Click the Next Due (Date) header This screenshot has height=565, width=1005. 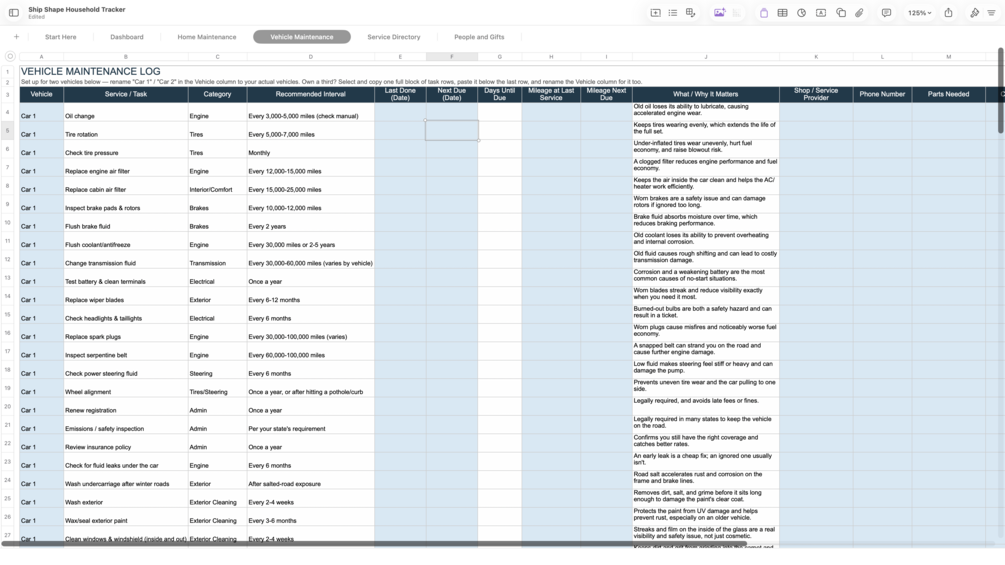(452, 94)
